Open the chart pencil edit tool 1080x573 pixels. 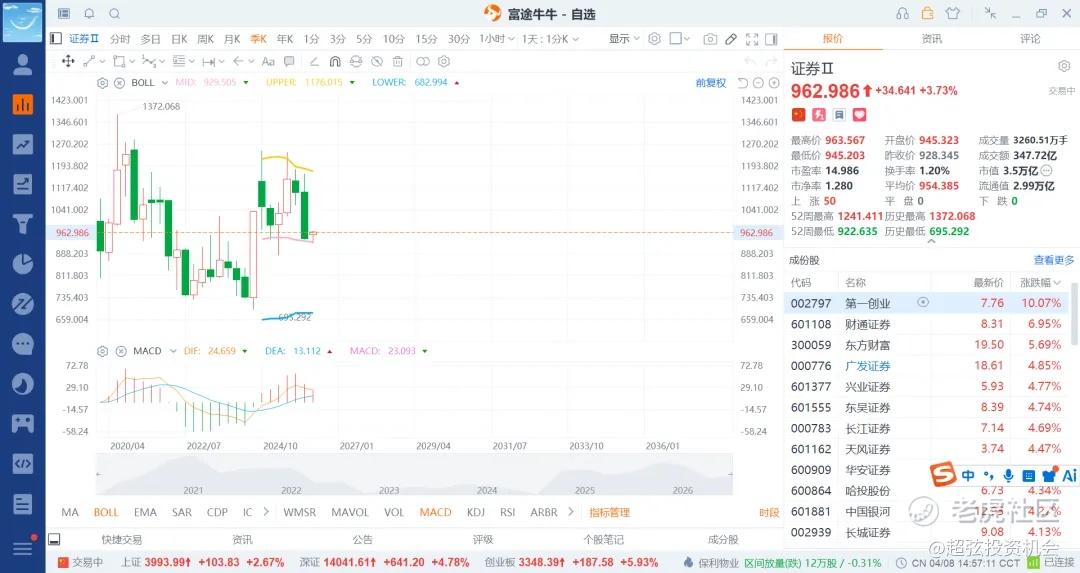tap(731, 39)
